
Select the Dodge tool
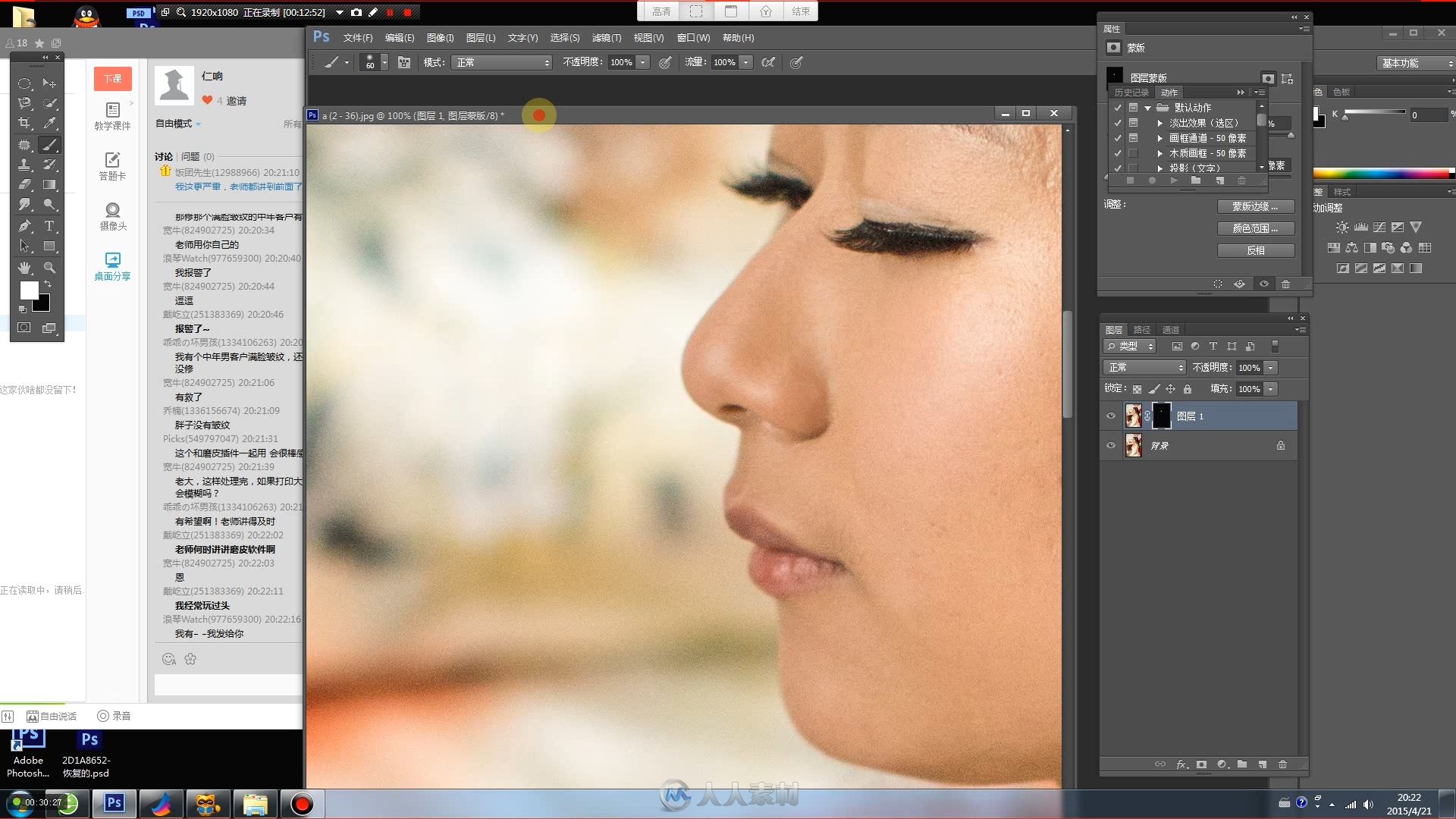pyautogui.click(x=49, y=205)
